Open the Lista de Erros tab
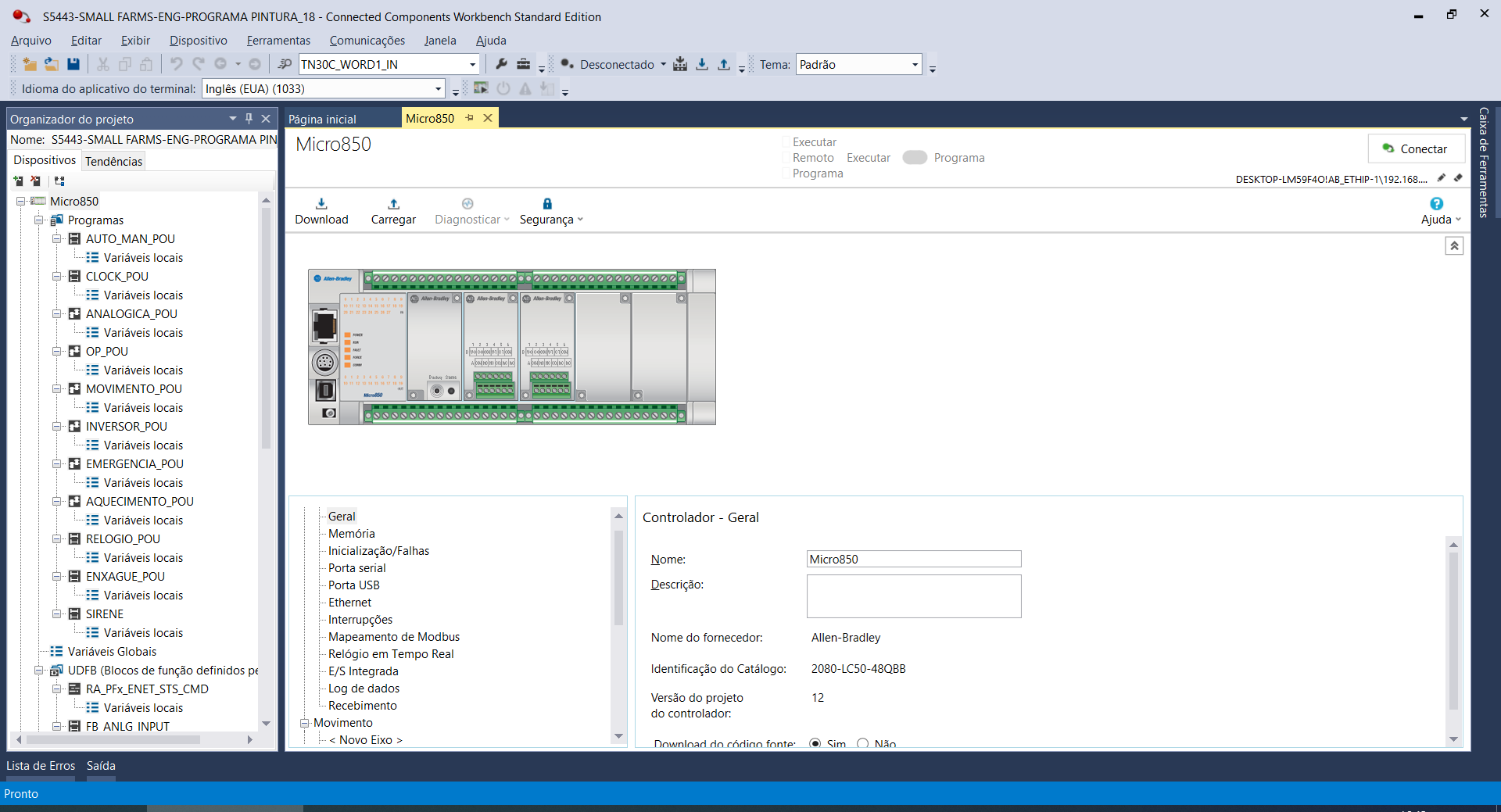The image size is (1501, 812). point(41,766)
